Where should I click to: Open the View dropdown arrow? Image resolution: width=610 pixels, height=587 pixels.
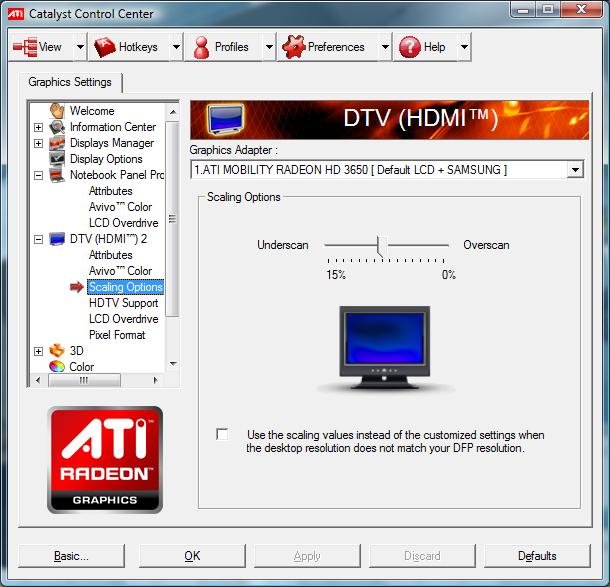pos(80,47)
